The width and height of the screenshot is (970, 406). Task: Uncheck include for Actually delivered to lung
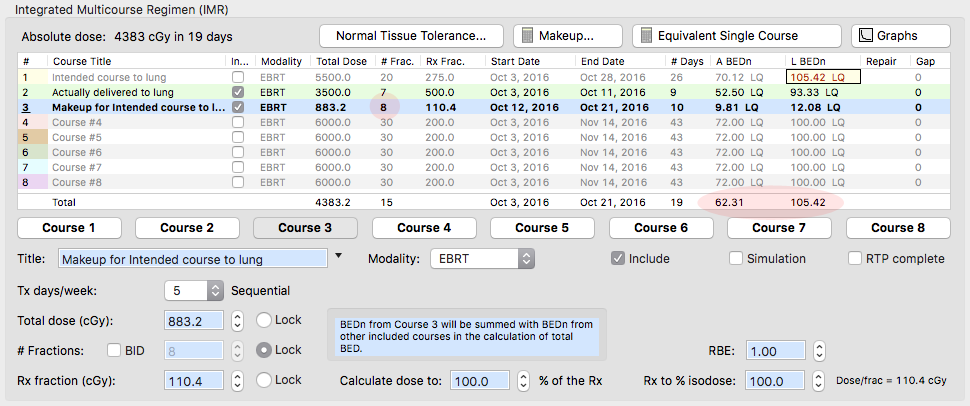(x=237, y=92)
